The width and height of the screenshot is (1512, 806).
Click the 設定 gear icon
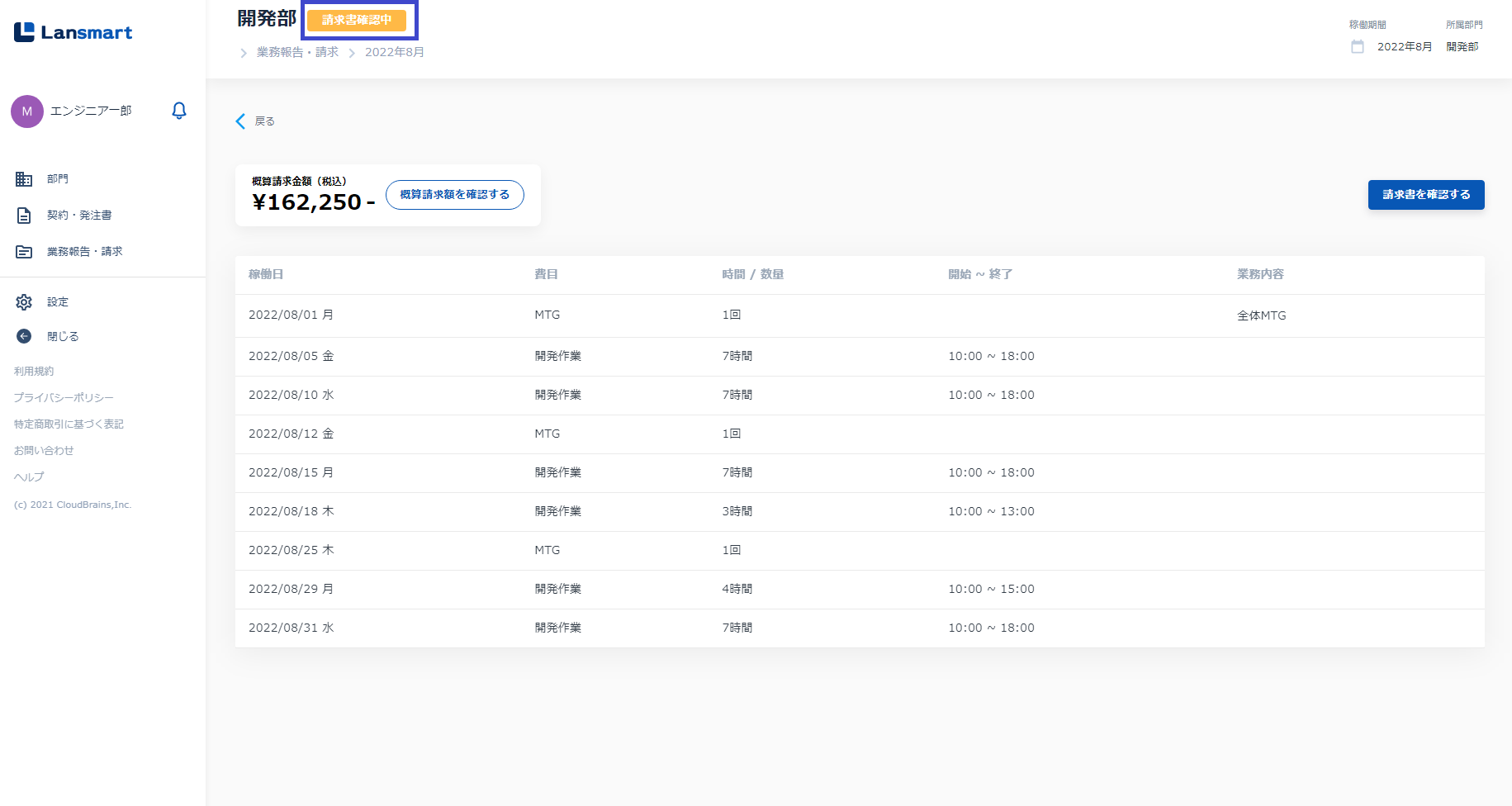click(24, 302)
